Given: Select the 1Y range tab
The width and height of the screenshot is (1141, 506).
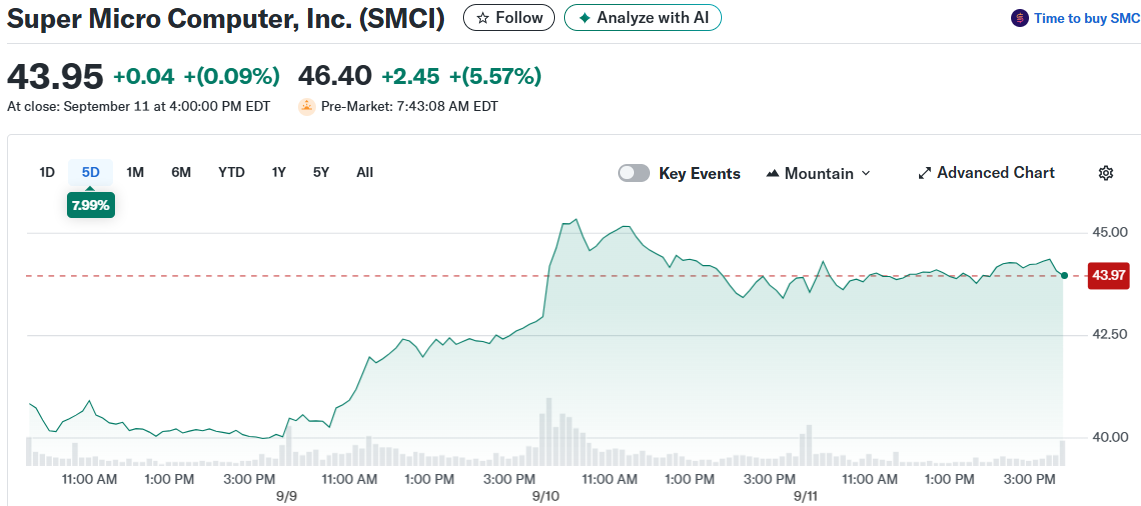Looking at the screenshot, I should [279, 173].
